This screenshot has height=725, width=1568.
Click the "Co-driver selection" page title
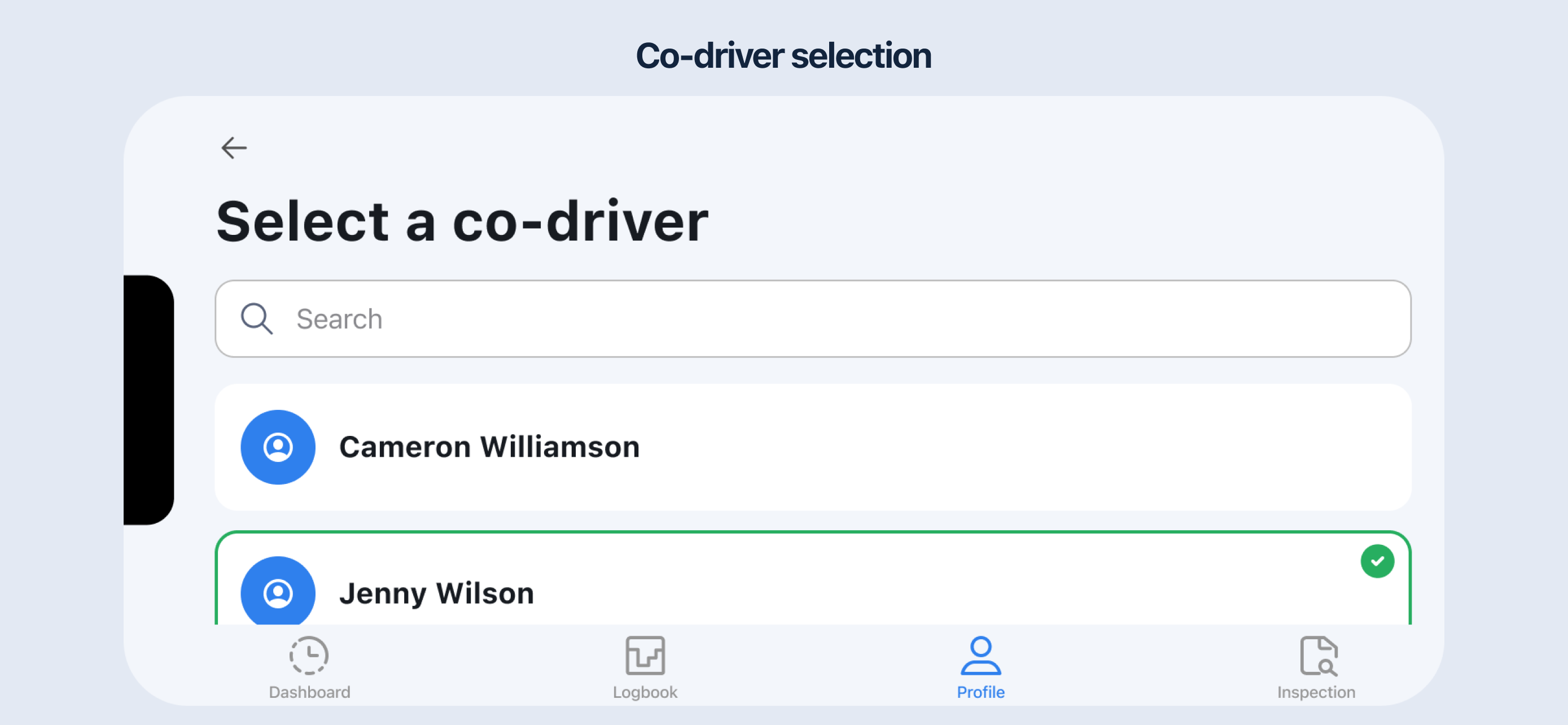783,56
